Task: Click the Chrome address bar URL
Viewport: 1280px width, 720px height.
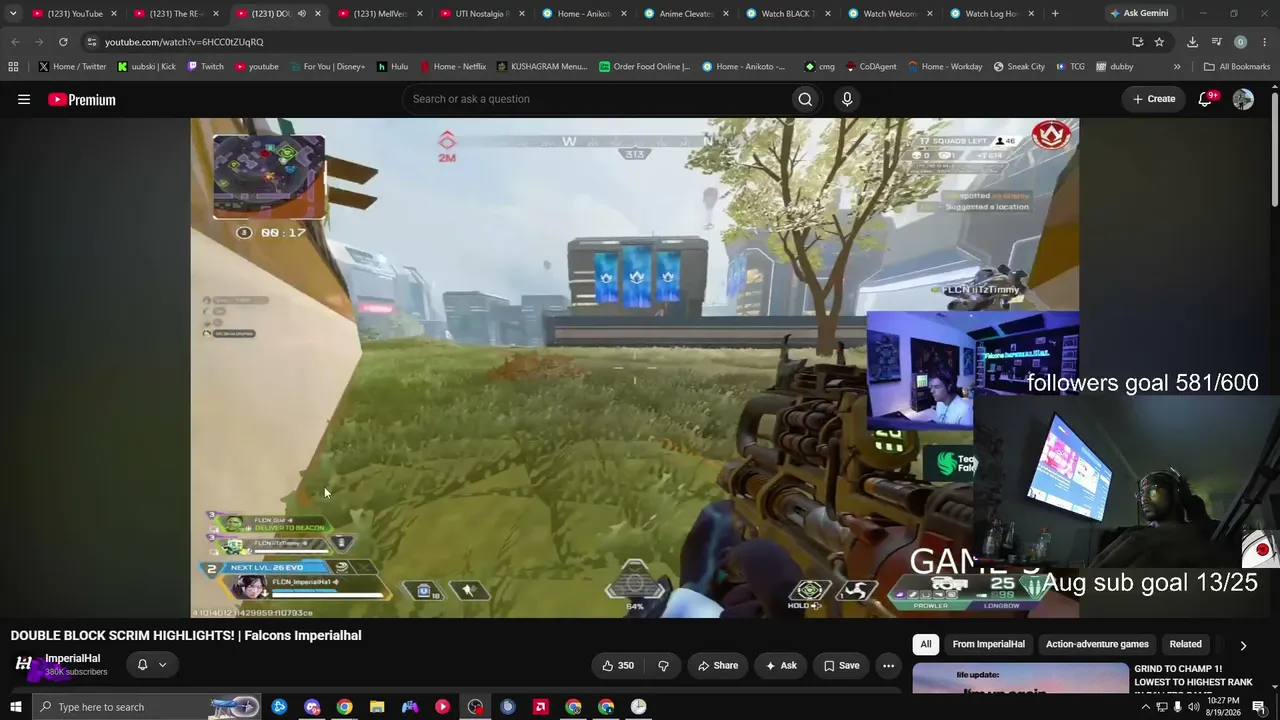Action: click(x=184, y=42)
